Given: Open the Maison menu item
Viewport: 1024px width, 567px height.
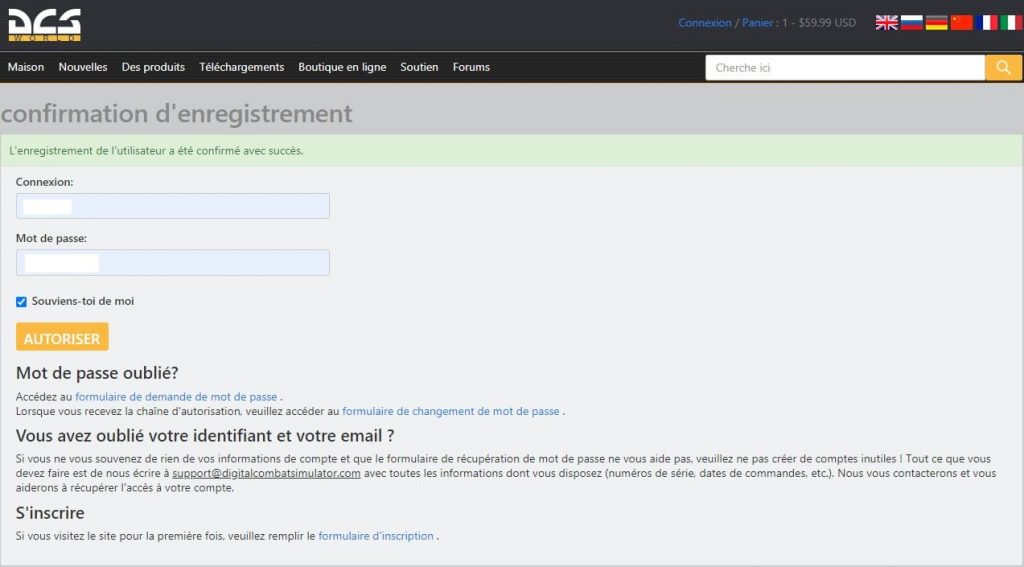Looking at the screenshot, I should [26, 67].
